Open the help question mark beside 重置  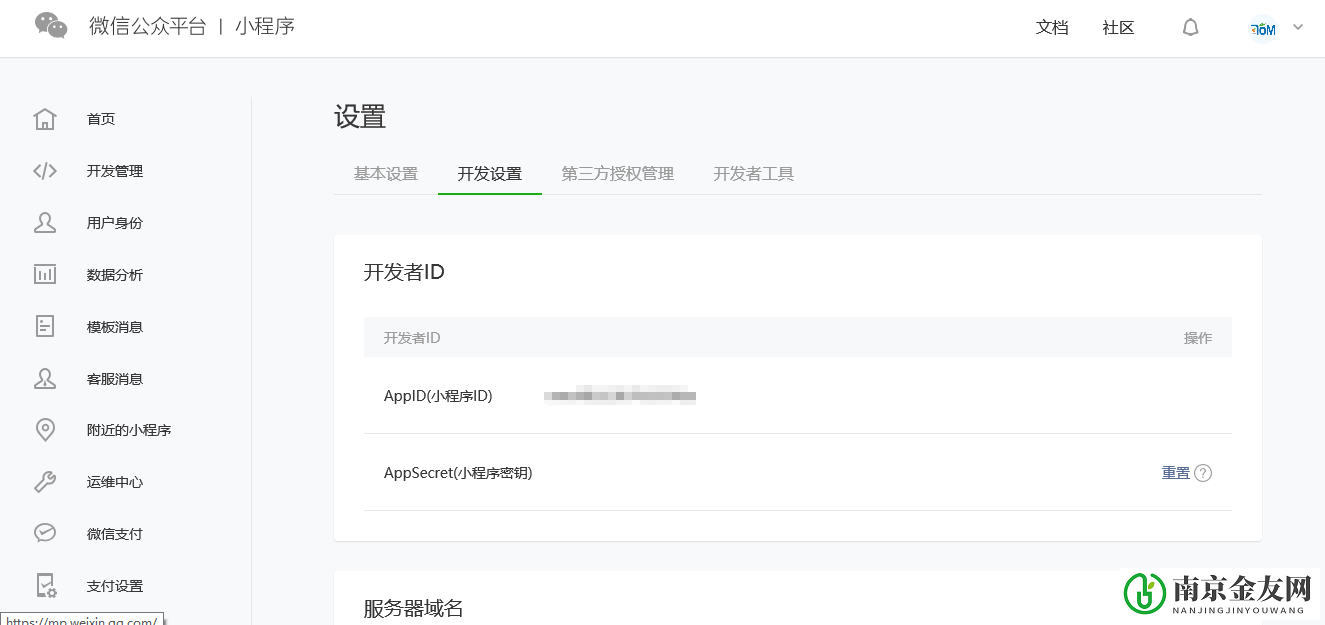pyautogui.click(x=1204, y=472)
